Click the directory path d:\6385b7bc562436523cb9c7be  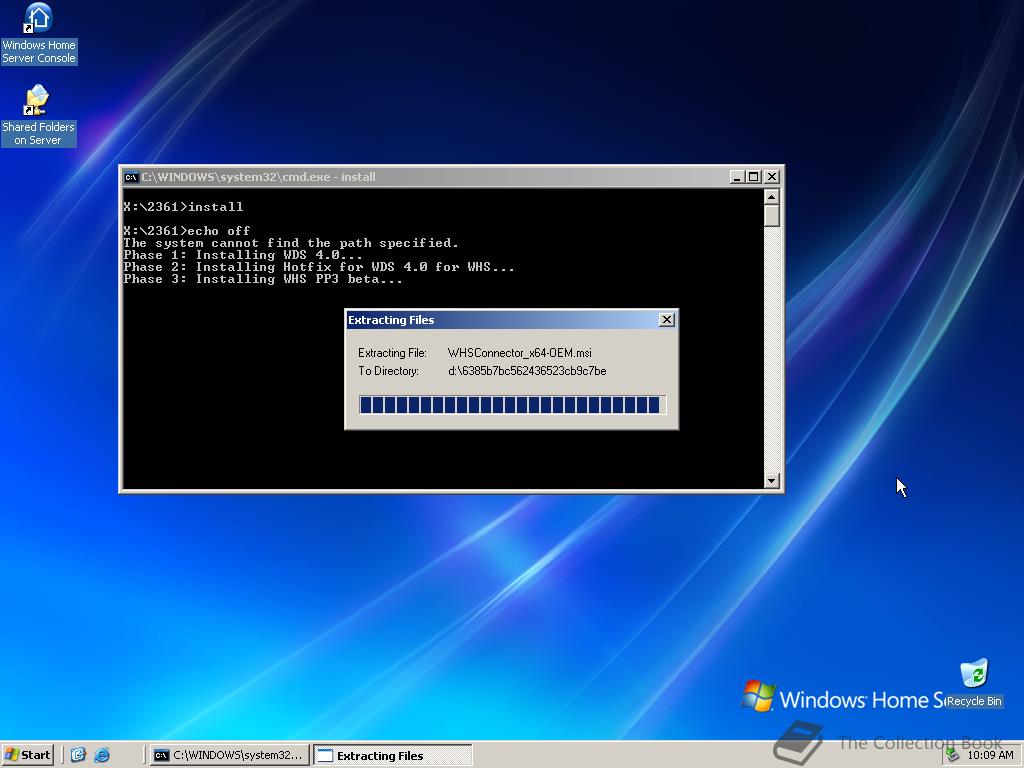[527, 371]
